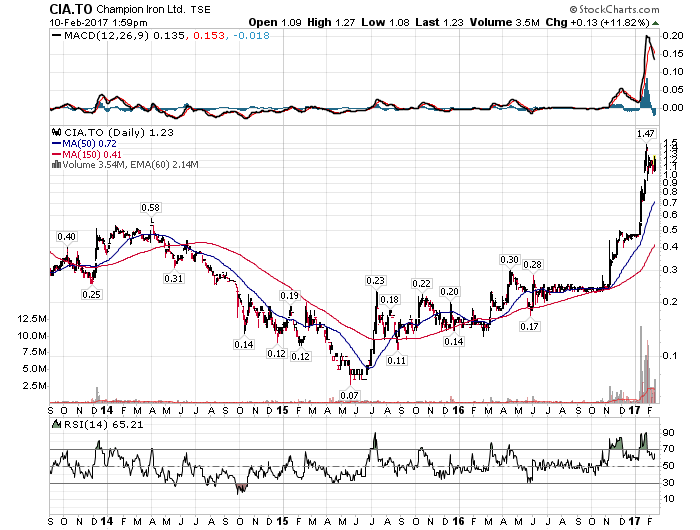
Task: Click the Champion Iron Ltd. company name
Action: tap(141, 9)
